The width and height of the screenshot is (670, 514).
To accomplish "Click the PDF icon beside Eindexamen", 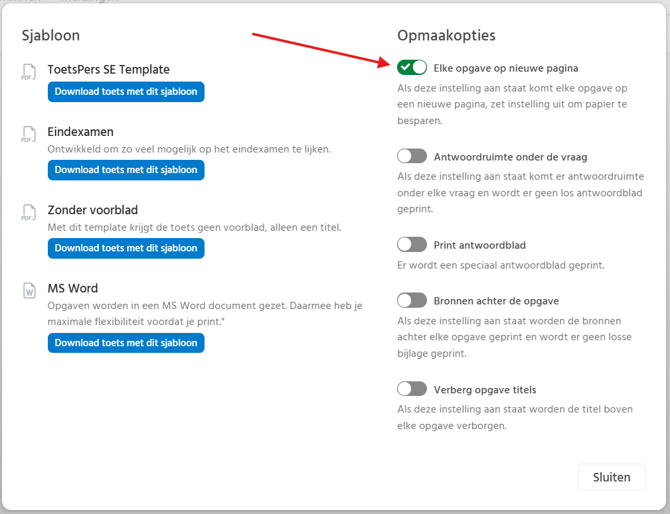I will [x=29, y=134].
